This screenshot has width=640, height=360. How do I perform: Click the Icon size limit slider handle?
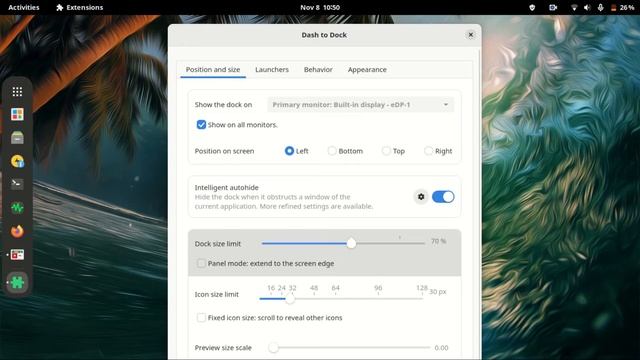[x=290, y=299]
